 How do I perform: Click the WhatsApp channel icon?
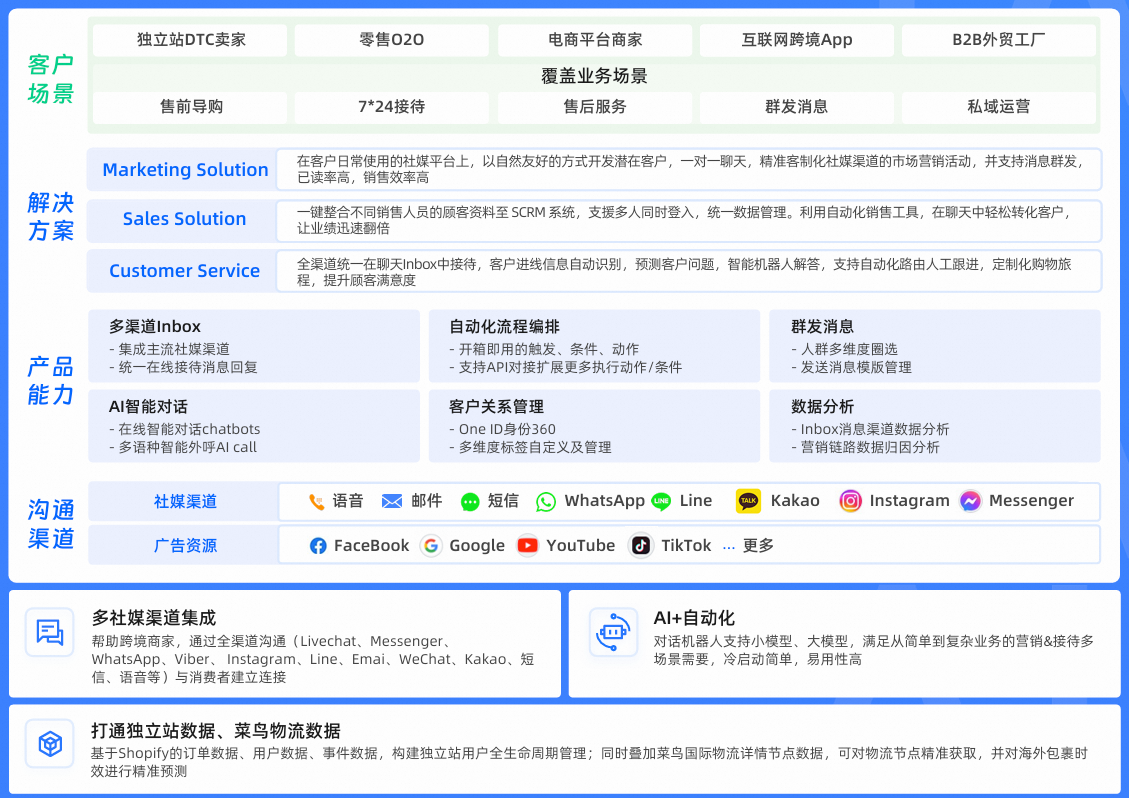(x=545, y=501)
